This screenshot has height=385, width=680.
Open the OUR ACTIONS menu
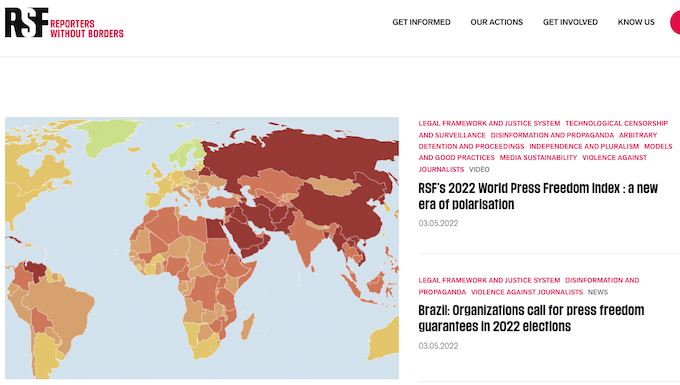click(x=497, y=22)
